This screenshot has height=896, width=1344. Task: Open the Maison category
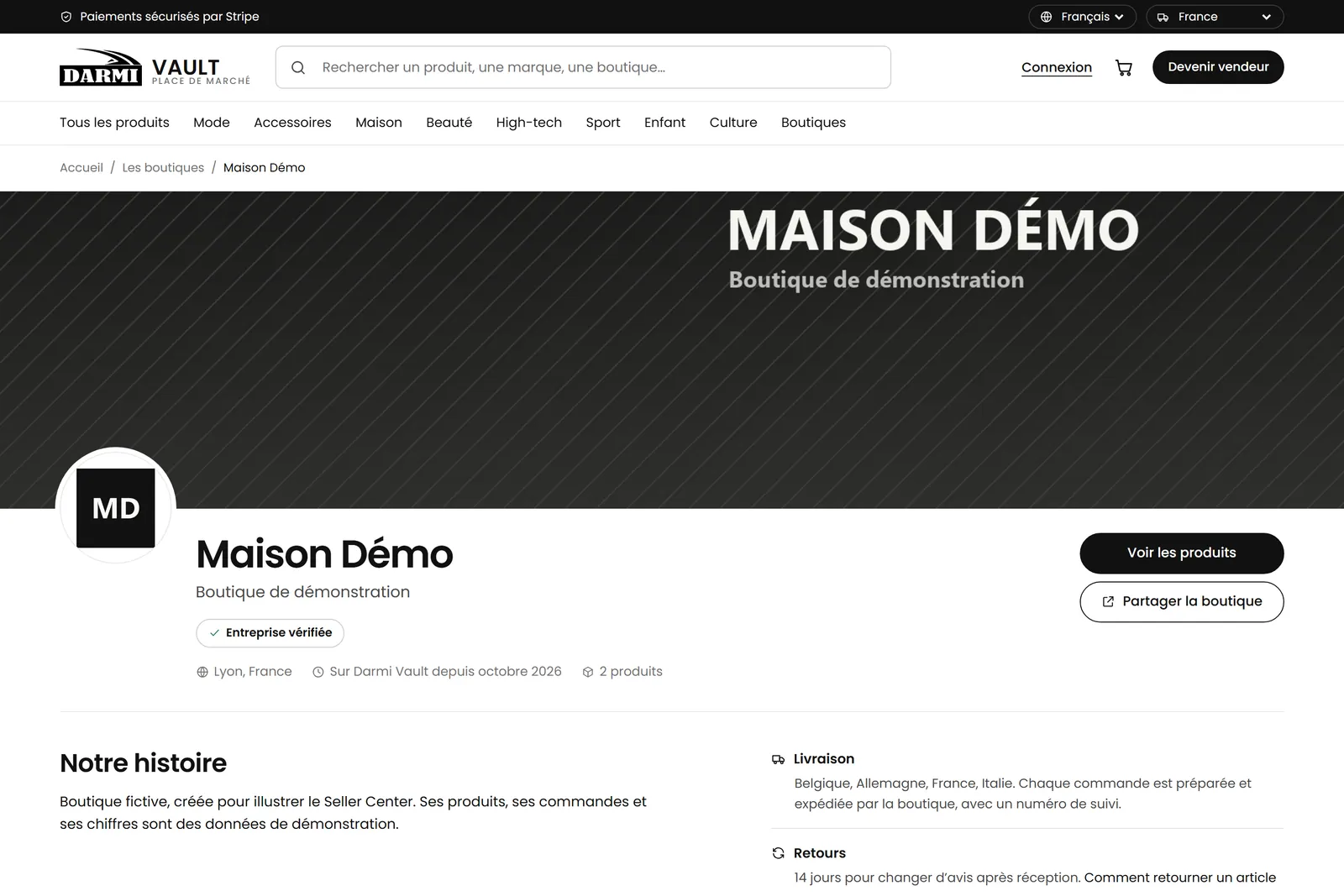(379, 123)
